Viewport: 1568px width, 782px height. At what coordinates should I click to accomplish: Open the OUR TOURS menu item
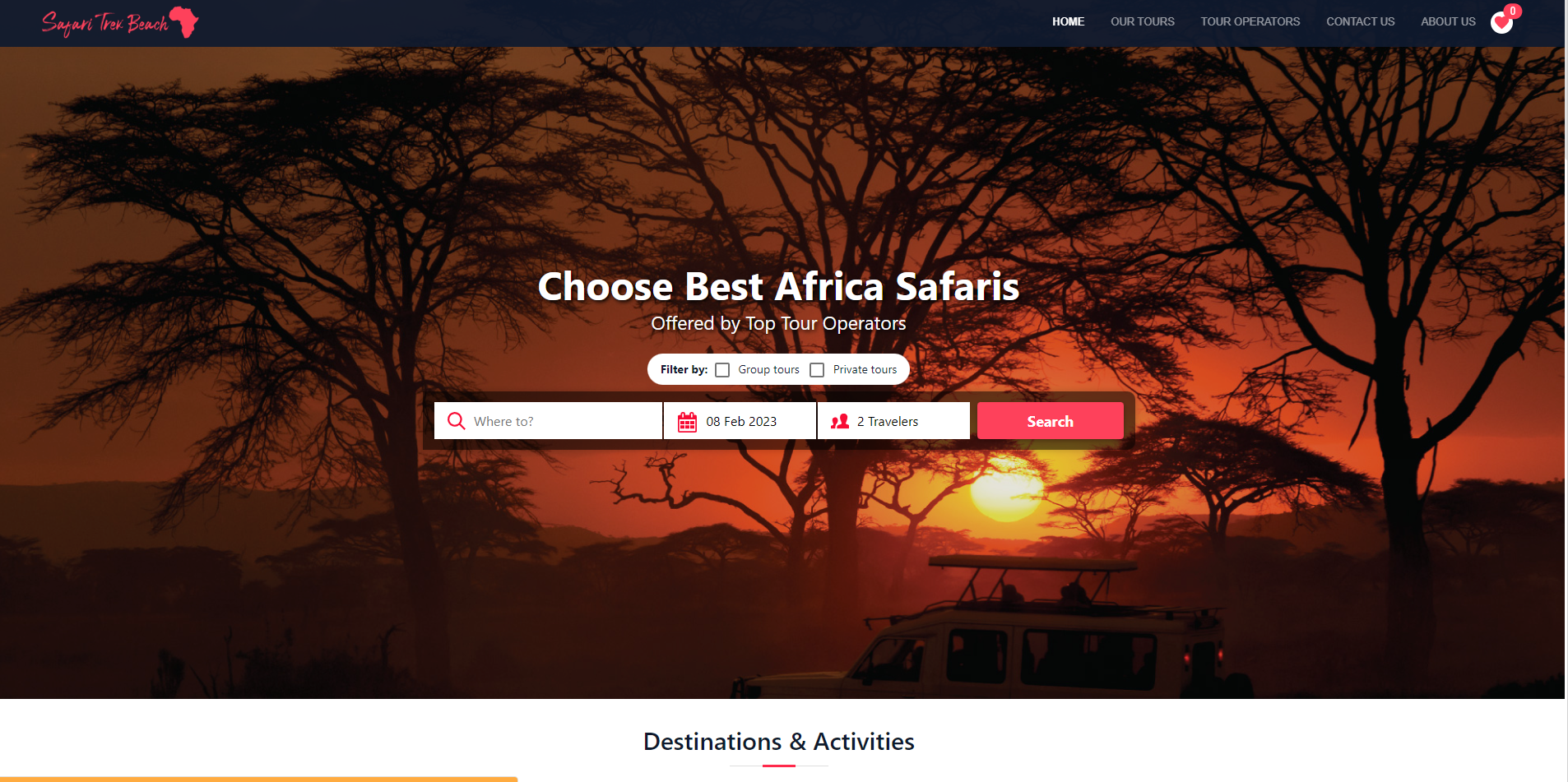click(1142, 21)
